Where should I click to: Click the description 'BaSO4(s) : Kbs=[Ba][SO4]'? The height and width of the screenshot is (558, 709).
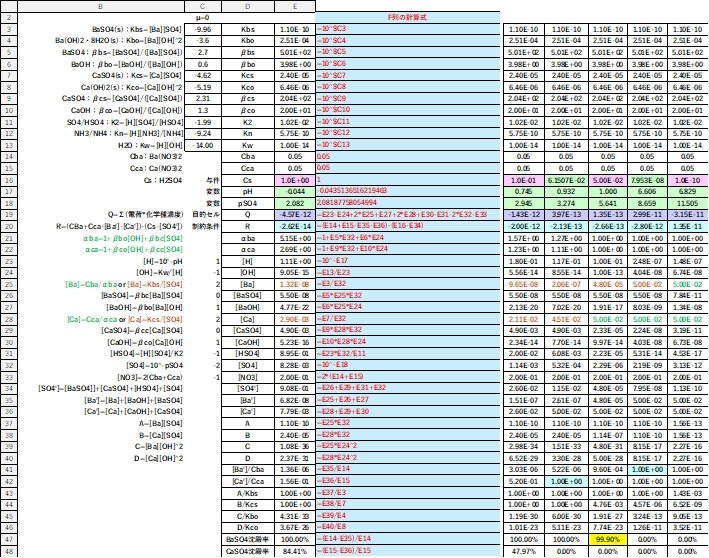(x=137, y=29)
